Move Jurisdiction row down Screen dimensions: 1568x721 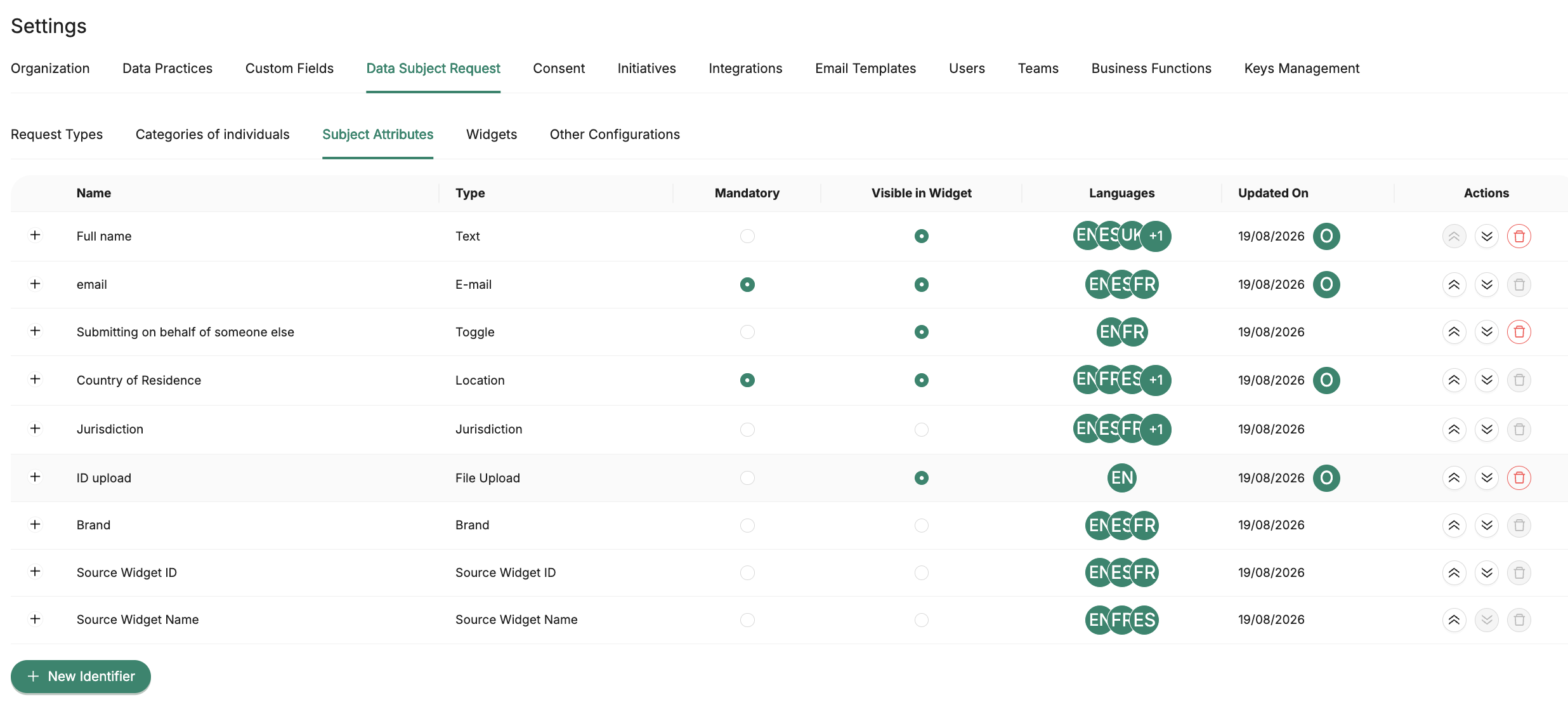point(1486,430)
